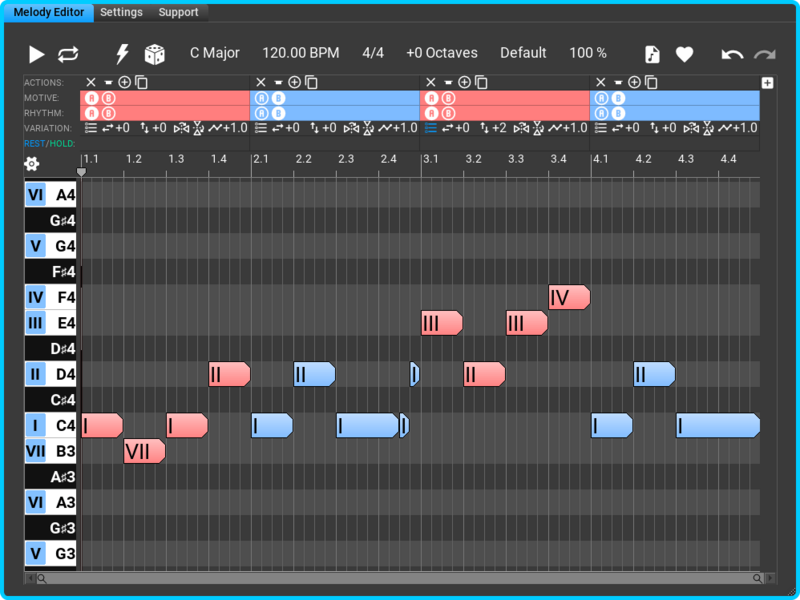This screenshot has width=800, height=600.
Task: Switch to the Melody Editor tab
Action: click(48, 12)
